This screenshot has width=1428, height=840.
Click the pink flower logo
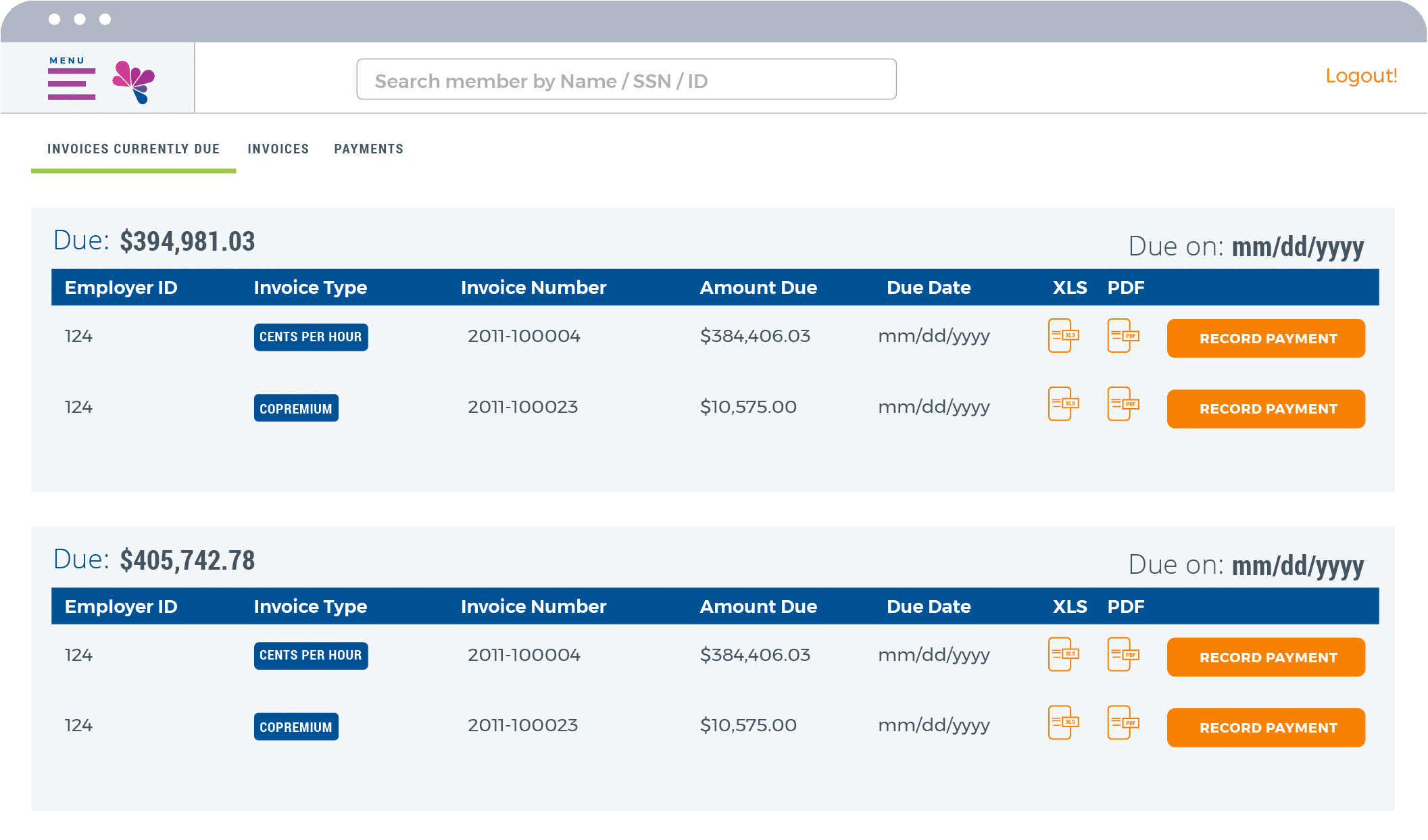tap(134, 82)
